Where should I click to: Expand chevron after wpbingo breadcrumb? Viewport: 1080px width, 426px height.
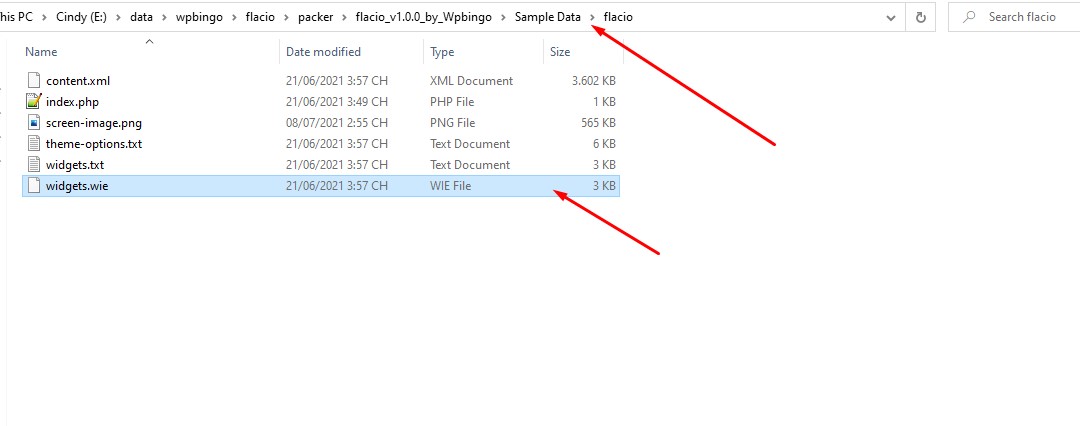click(x=234, y=17)
